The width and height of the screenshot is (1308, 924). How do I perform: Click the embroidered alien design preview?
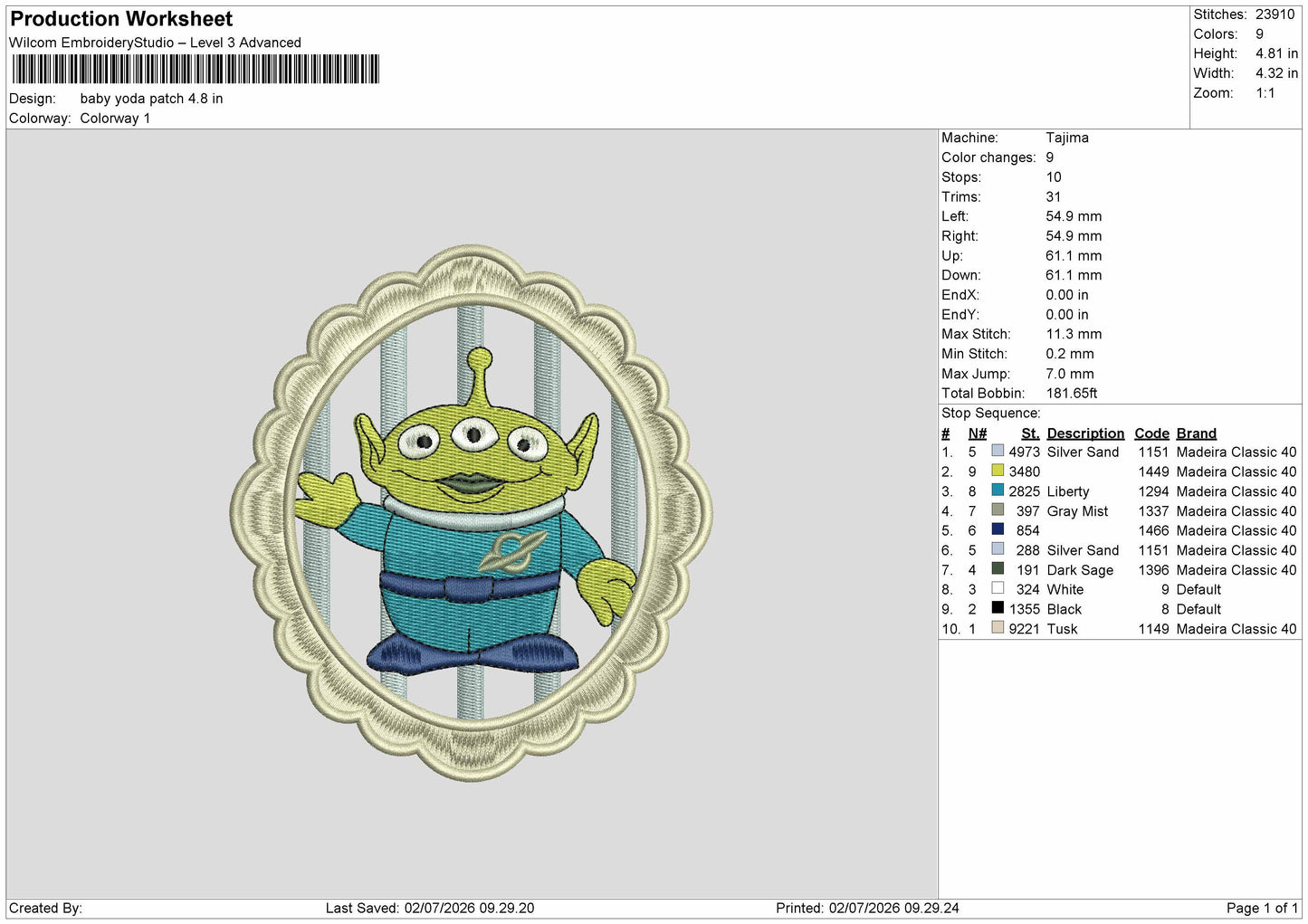472,512
